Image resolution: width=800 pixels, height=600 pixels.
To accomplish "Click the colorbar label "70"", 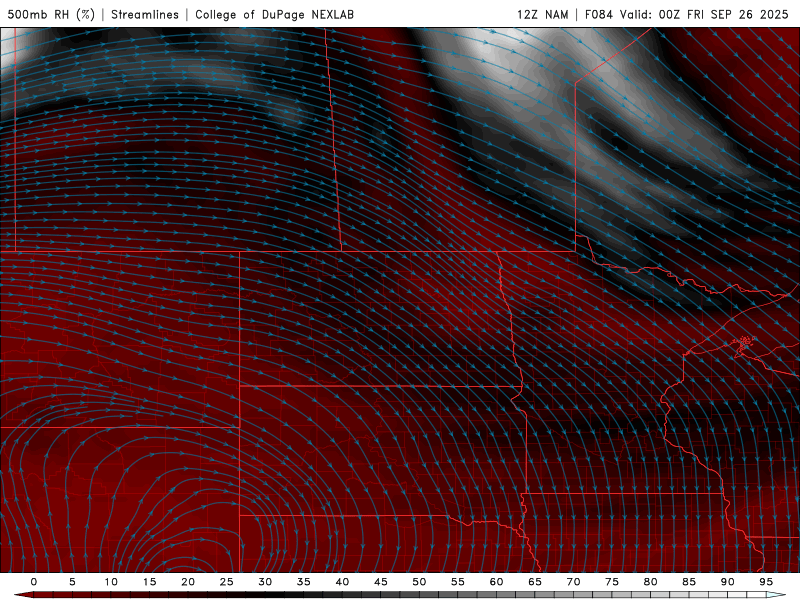I will point(573,582).
